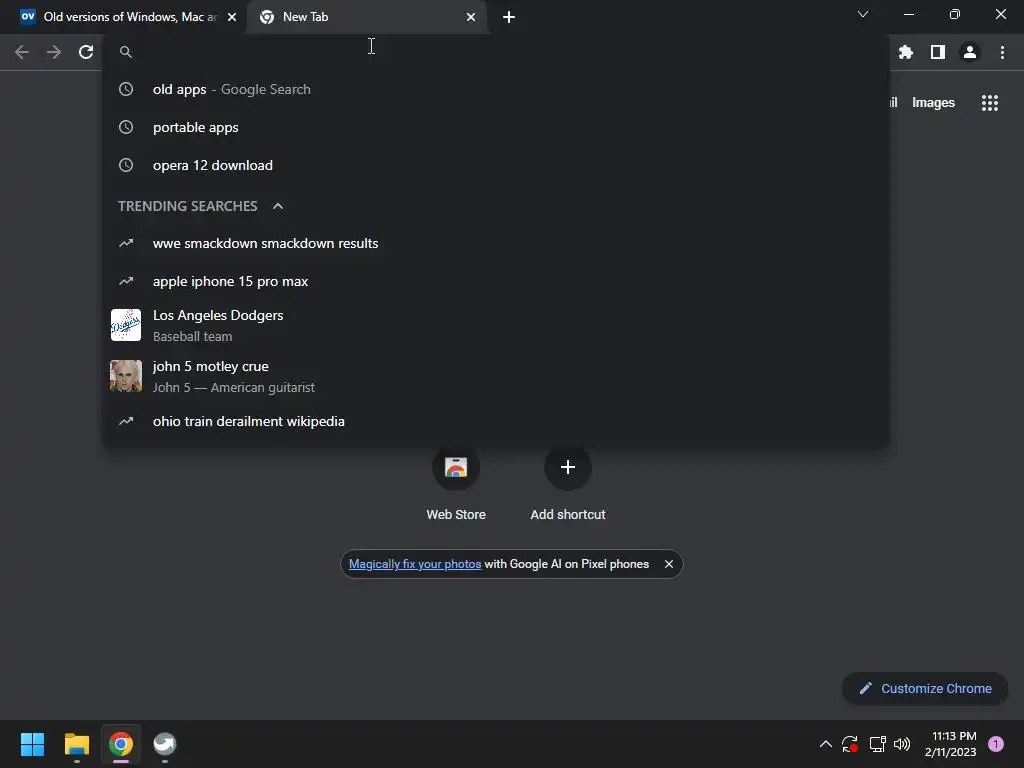1024x768 pixels.
Task: Toggle the side panel icon
Action: pos(938,52)
